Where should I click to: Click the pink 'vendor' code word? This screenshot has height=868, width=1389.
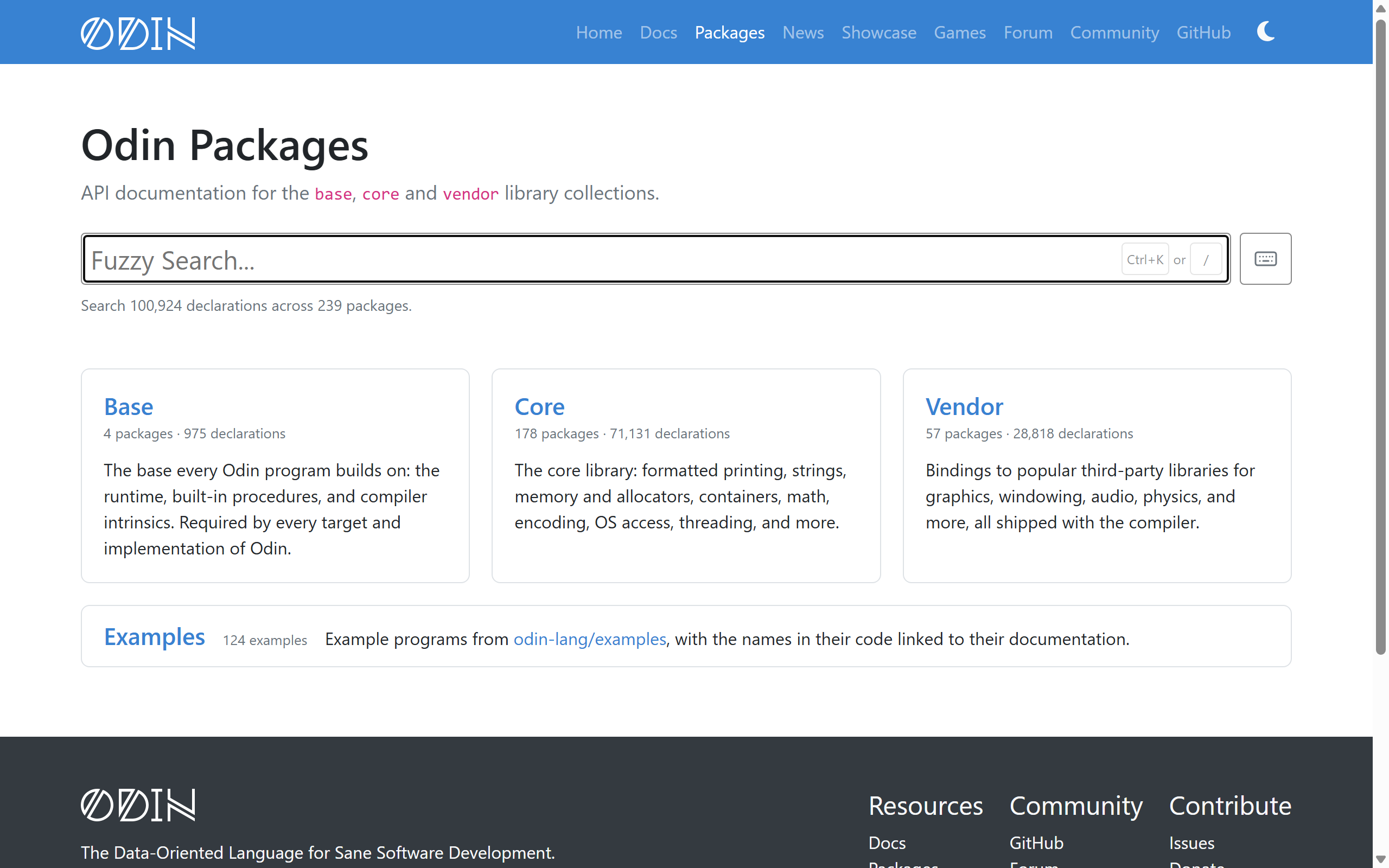tap(470, 194)
